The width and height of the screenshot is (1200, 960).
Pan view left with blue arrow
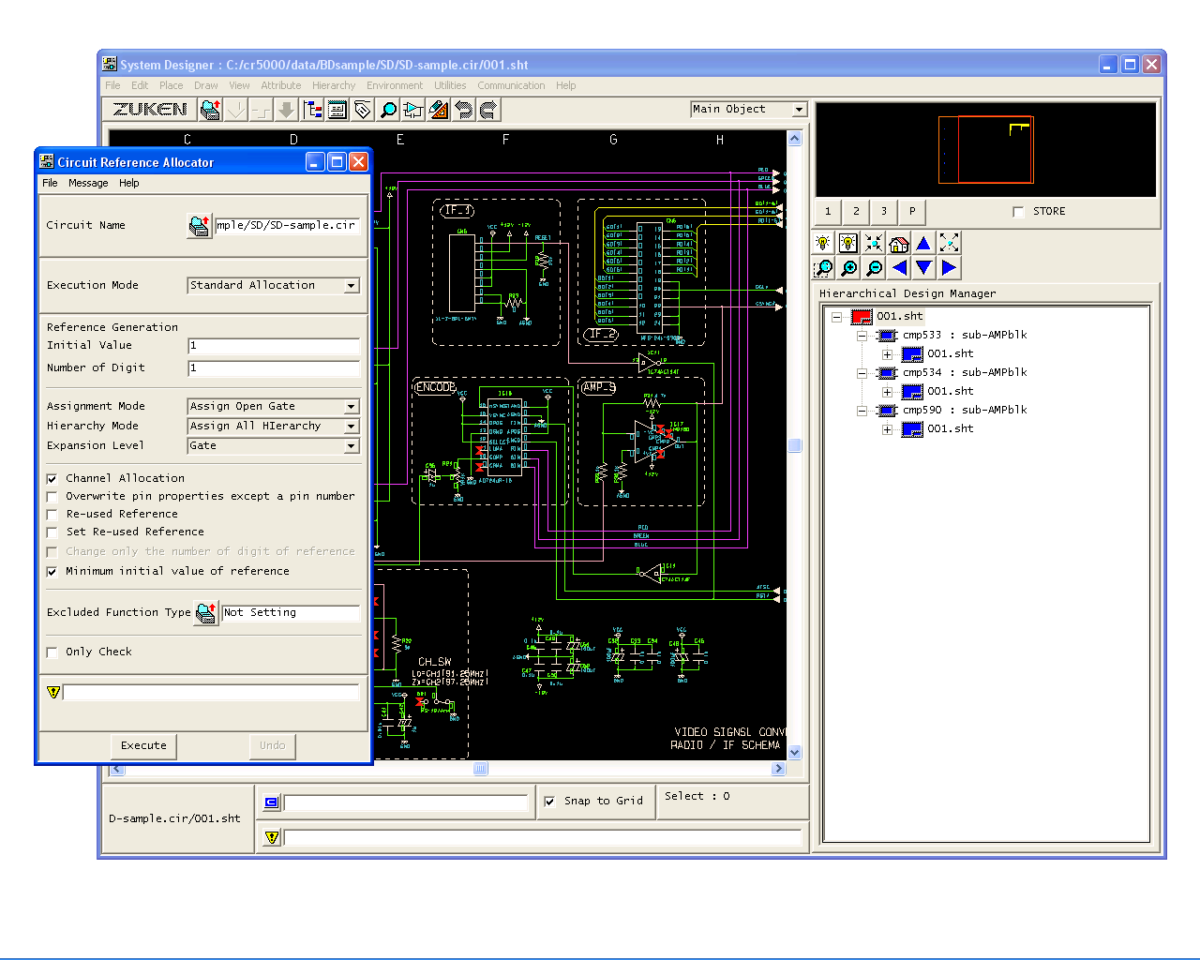tap(899, 268)
